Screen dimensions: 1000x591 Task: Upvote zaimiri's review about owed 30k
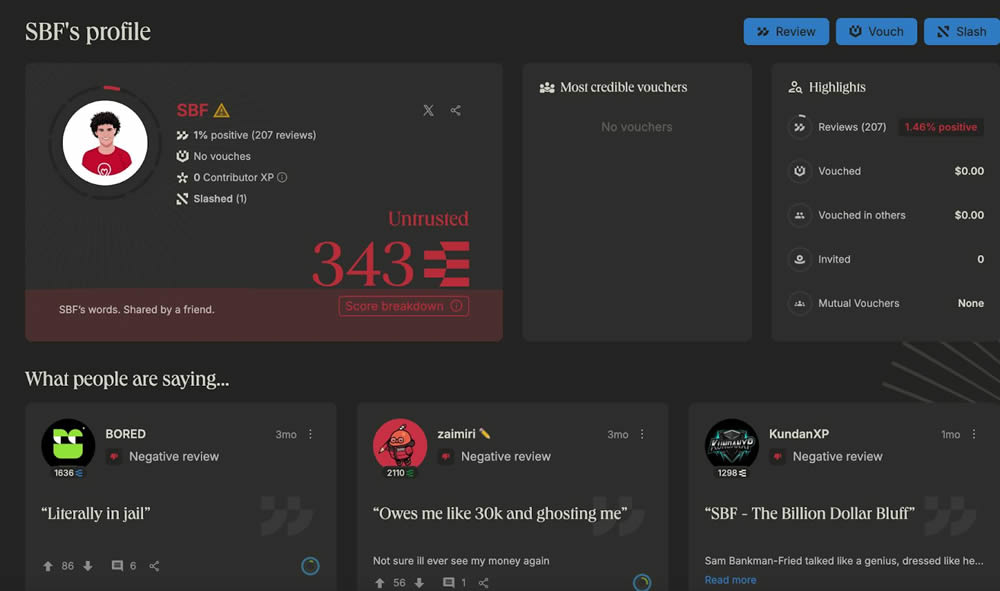380,583
